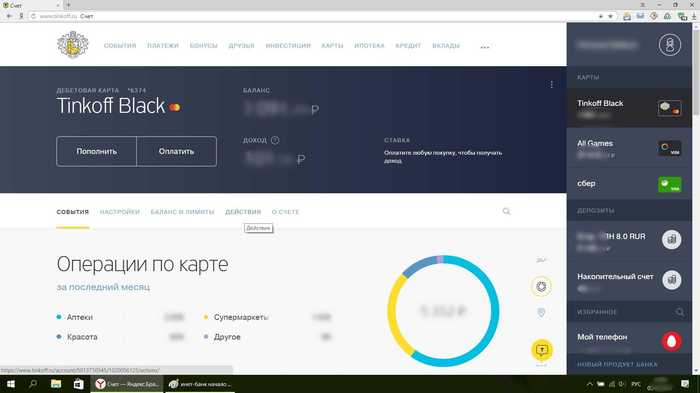Click the Mastercard logo next to Tinkoff Black
The height and width of the screenshot is (393, 700).
coord(175,107)
